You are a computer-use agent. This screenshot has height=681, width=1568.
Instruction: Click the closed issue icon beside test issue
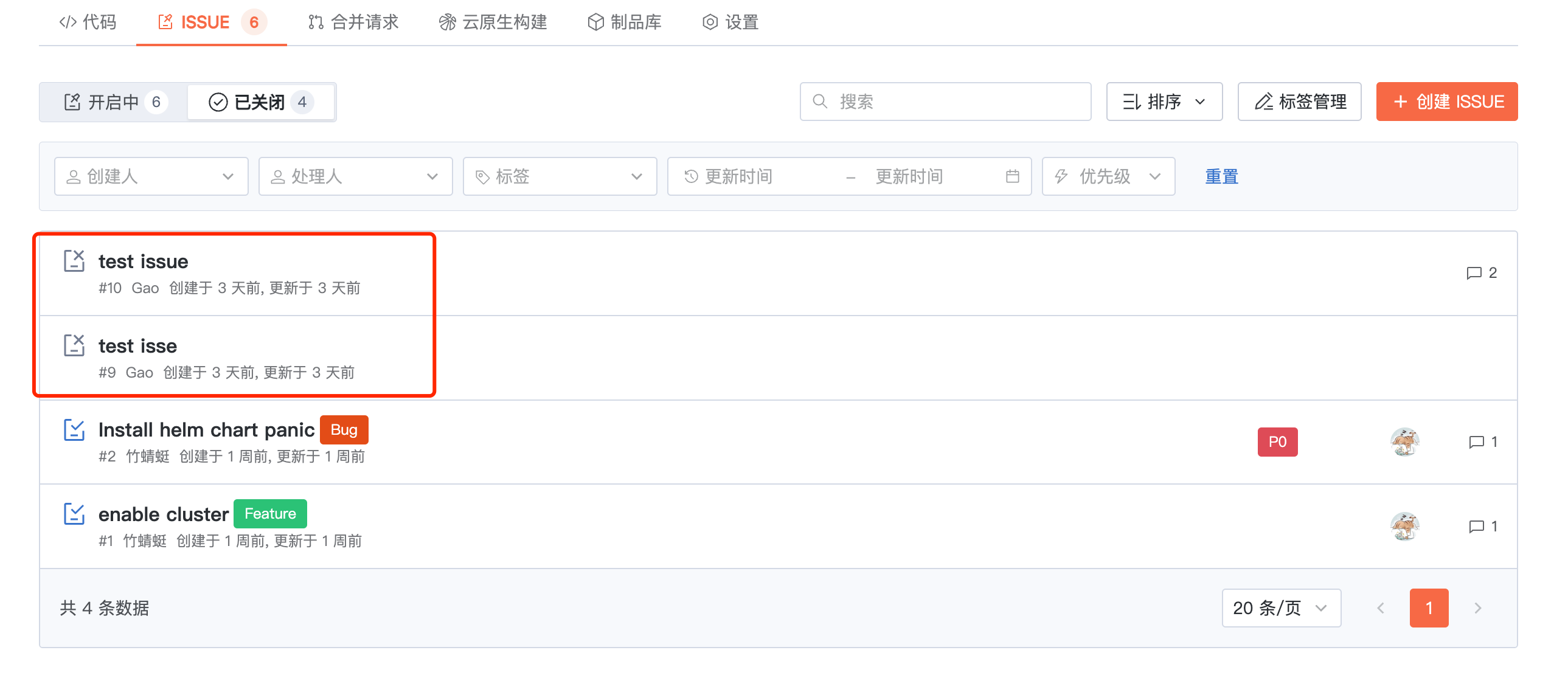74,260
